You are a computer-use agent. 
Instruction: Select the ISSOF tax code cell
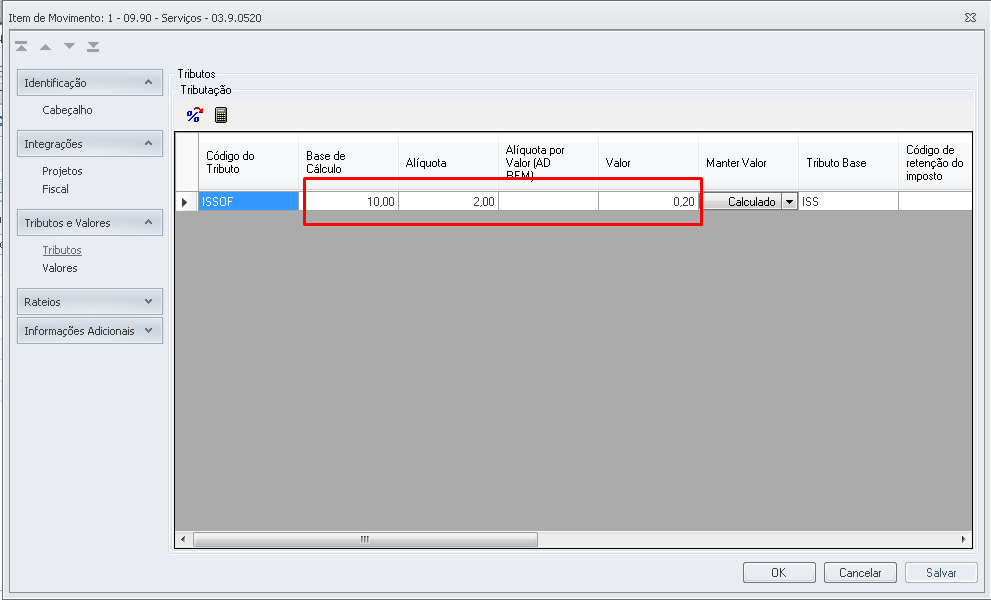click(x=248, y=202)
